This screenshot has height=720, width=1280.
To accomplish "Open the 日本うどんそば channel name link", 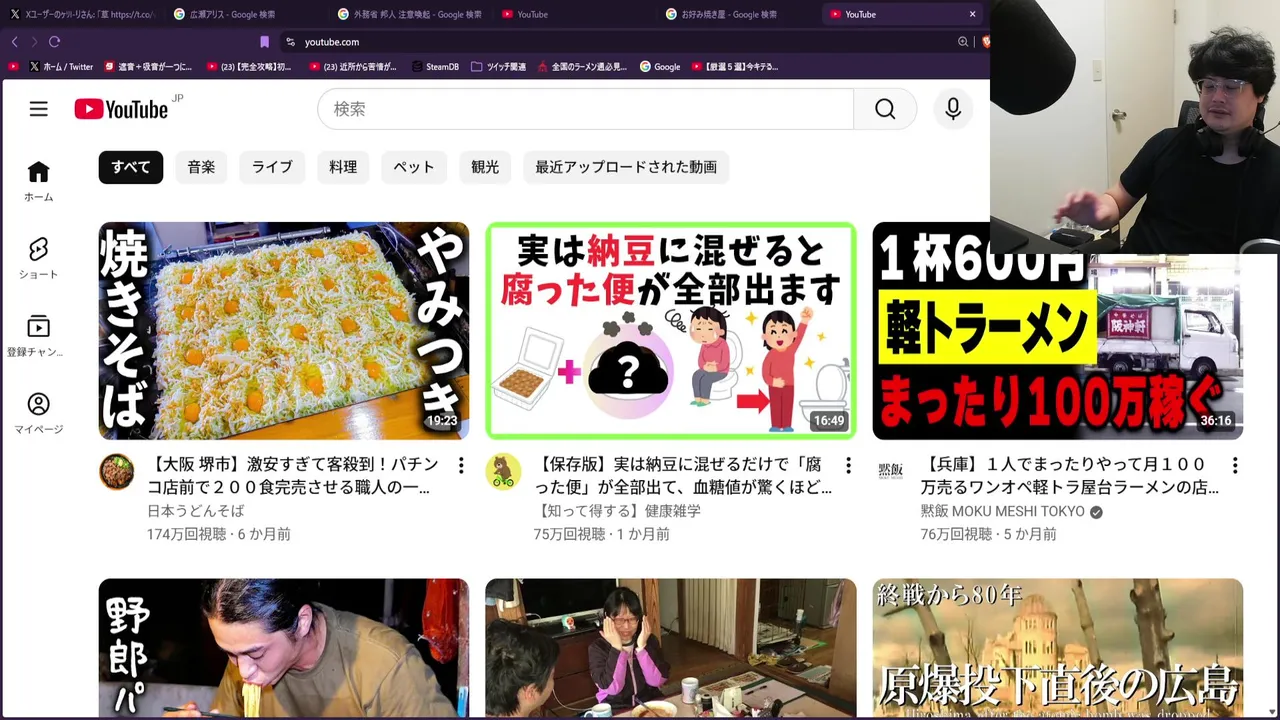I will click(x=196, y=511).
